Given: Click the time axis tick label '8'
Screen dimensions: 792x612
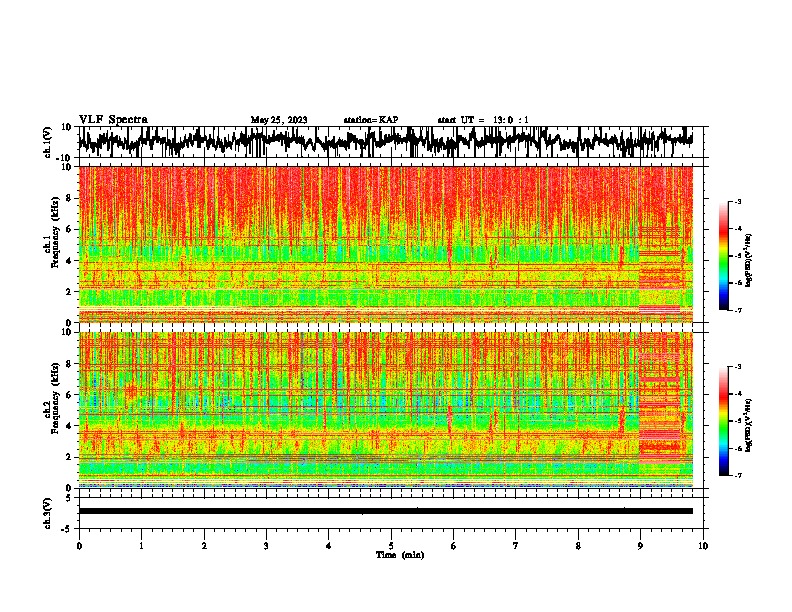Looking at the screenshot, I should tap(578, 546).
